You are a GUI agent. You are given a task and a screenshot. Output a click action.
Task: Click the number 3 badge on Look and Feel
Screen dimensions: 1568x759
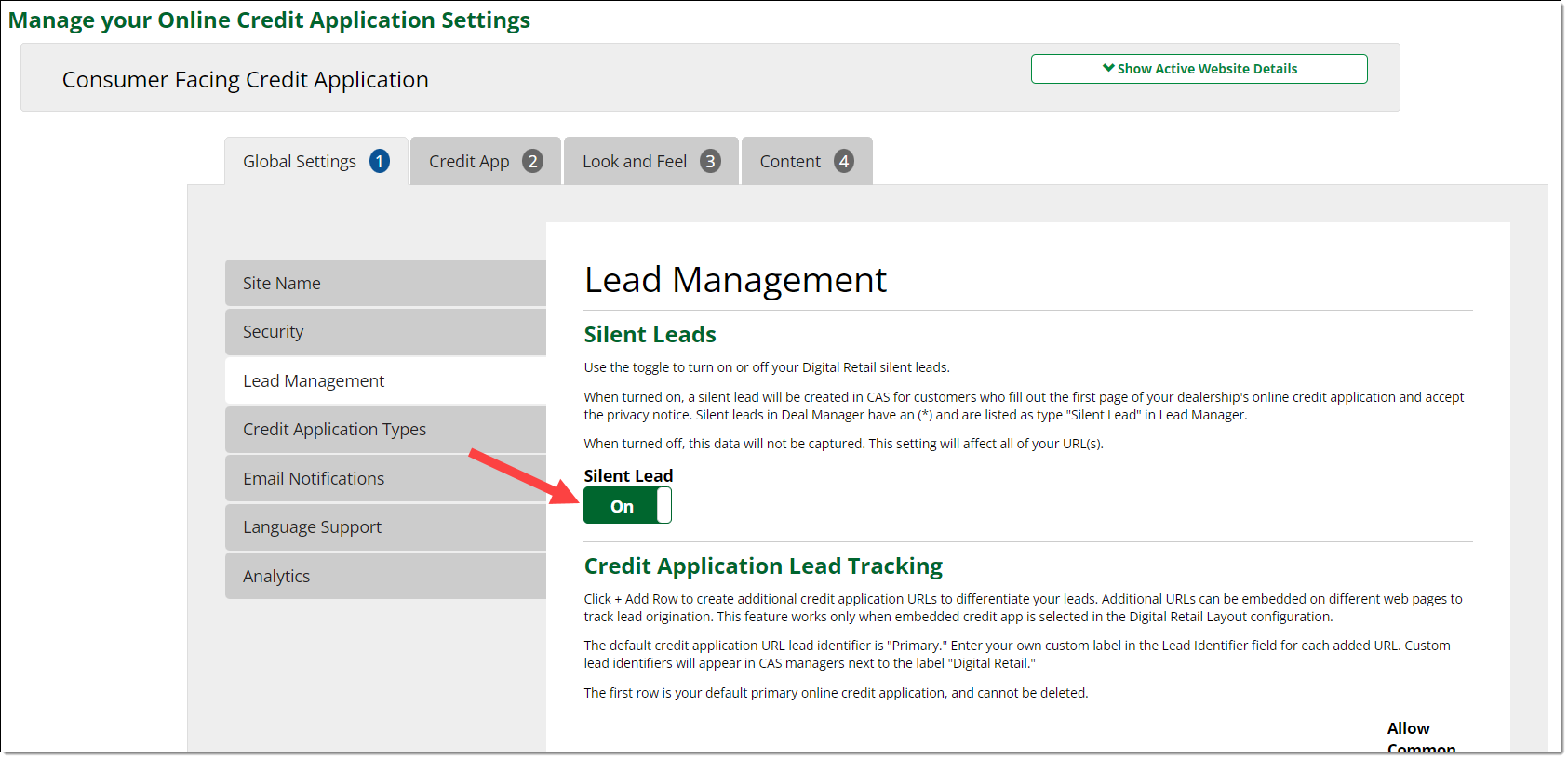[x=710, y=161]
